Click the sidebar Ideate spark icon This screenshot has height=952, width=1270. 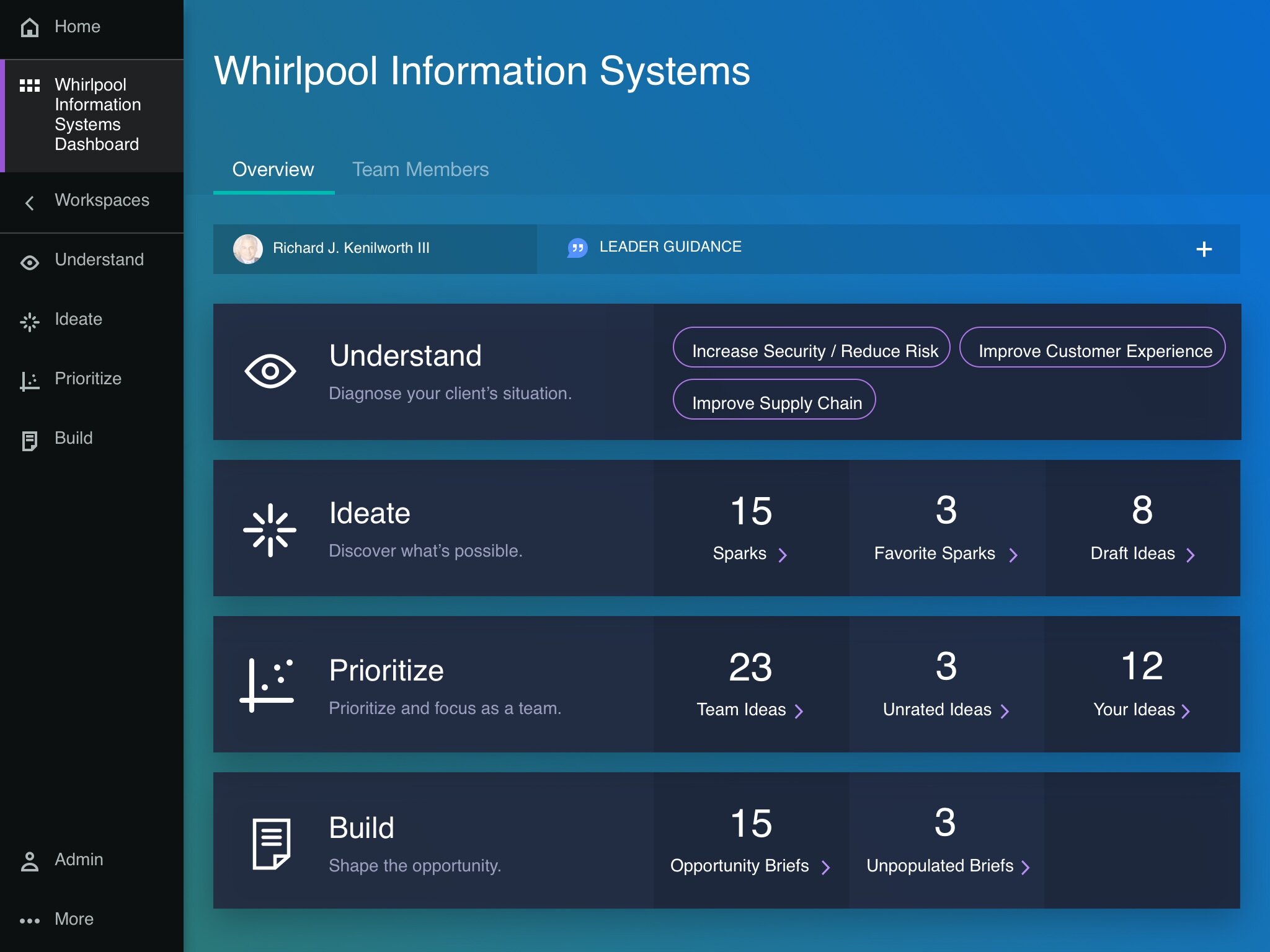point(30,322)
